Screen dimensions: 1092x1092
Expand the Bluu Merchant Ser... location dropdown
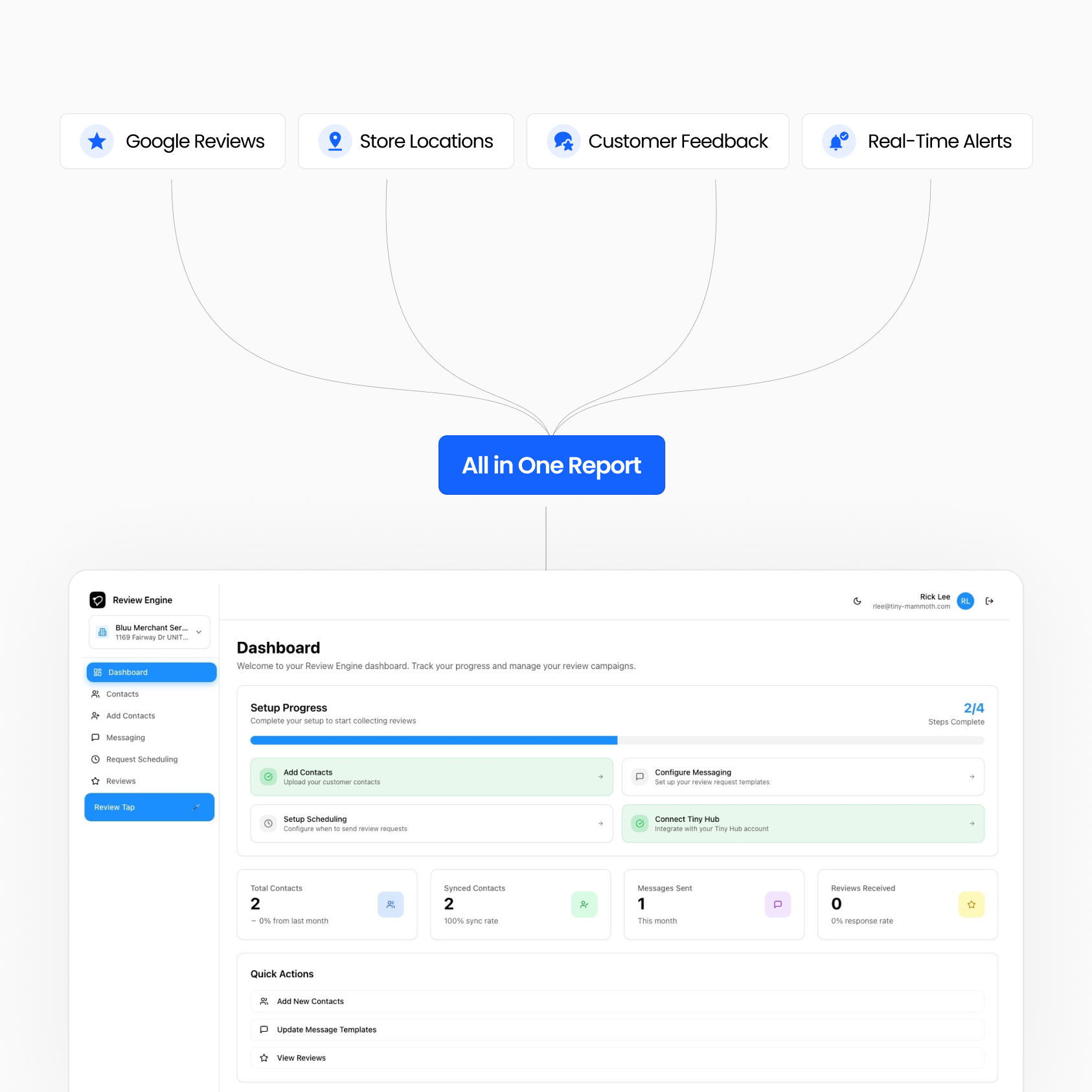coord(150,632)
